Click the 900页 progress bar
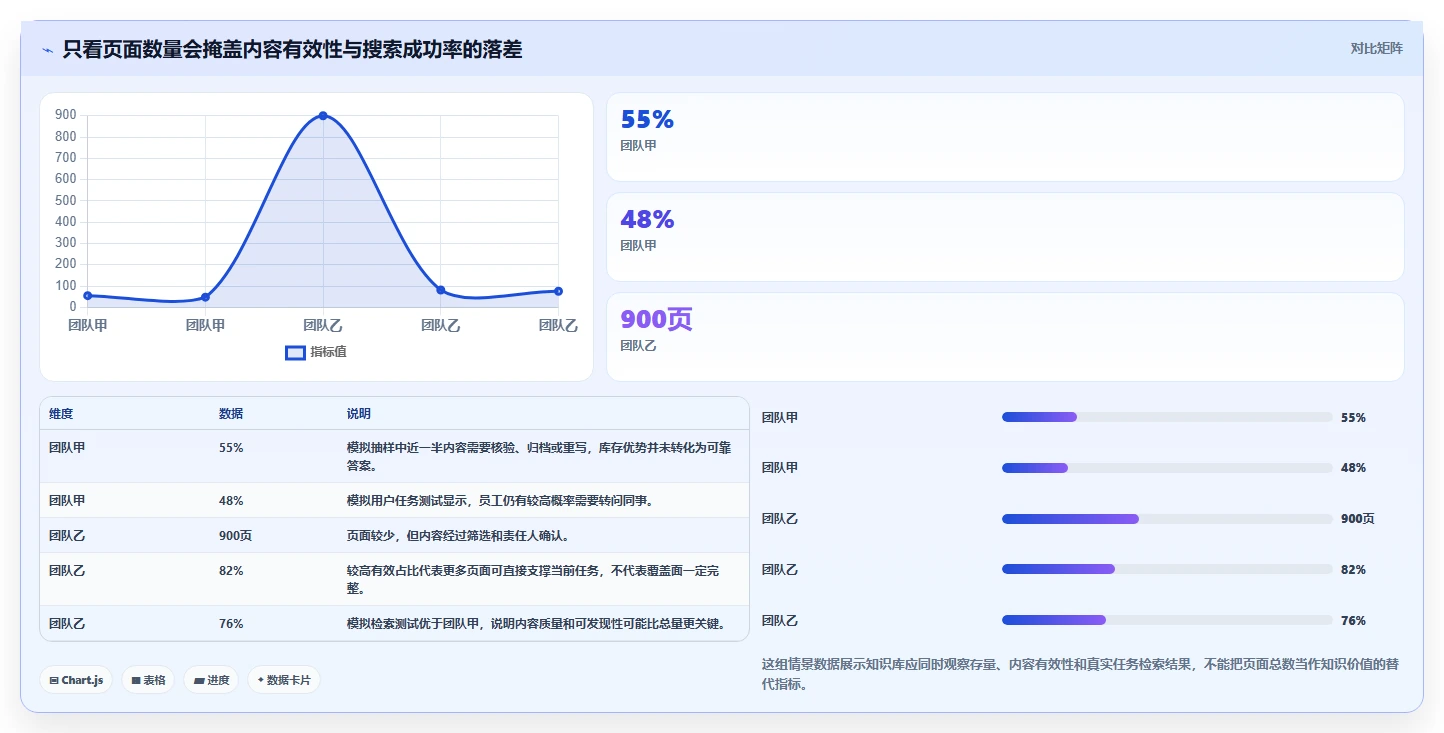This screenshot has height=733, width=1444. pos(1167,519)
